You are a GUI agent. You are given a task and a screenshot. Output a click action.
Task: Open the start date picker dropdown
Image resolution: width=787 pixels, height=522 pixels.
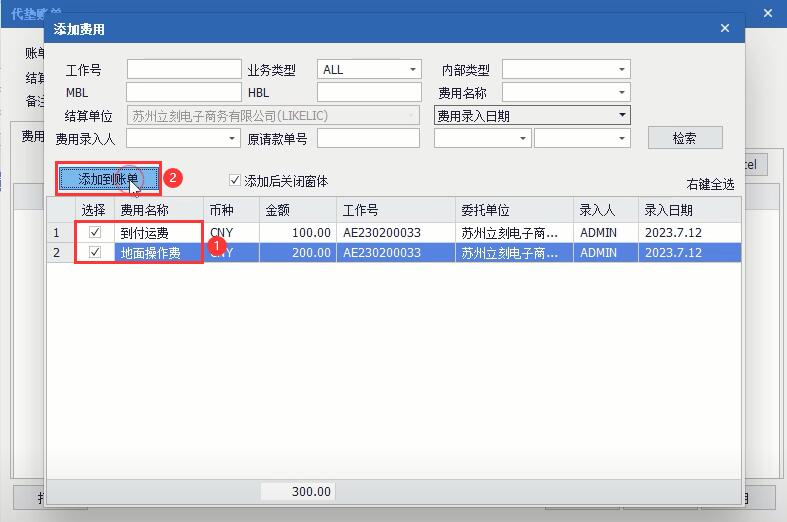[x=482, y=139]
